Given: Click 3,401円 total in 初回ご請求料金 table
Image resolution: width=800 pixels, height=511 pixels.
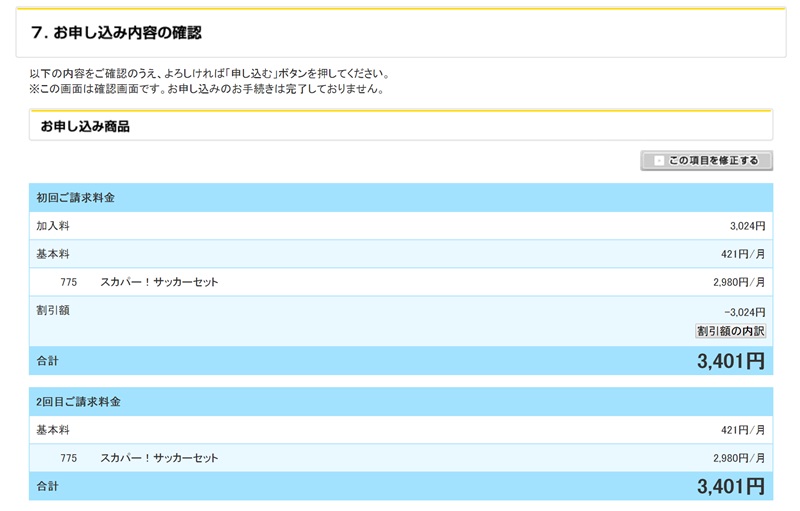Looking at the screenshot, I should pos(731,361).
